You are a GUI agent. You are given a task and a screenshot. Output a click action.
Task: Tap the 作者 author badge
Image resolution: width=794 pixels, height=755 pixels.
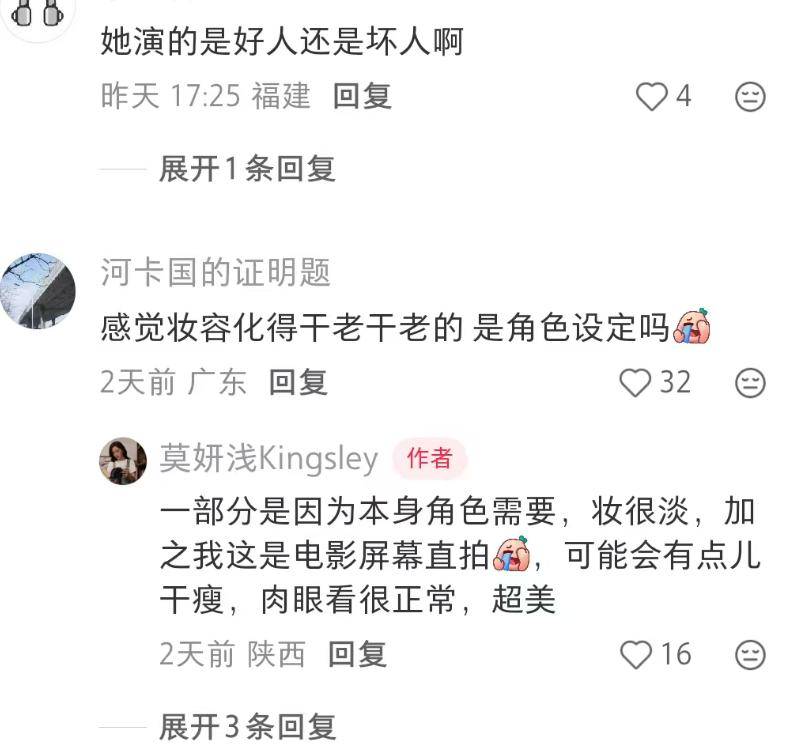click(x=429, y=458)
